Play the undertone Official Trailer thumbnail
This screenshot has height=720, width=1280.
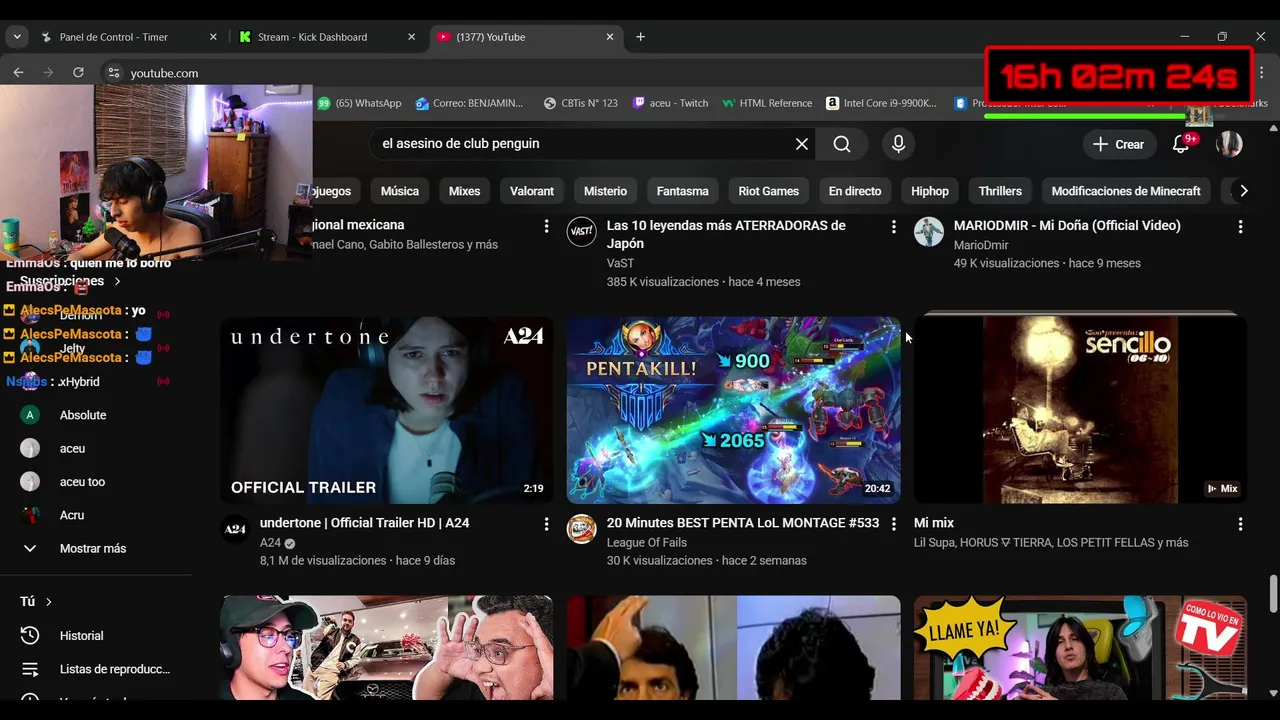(x=387, y=410)
